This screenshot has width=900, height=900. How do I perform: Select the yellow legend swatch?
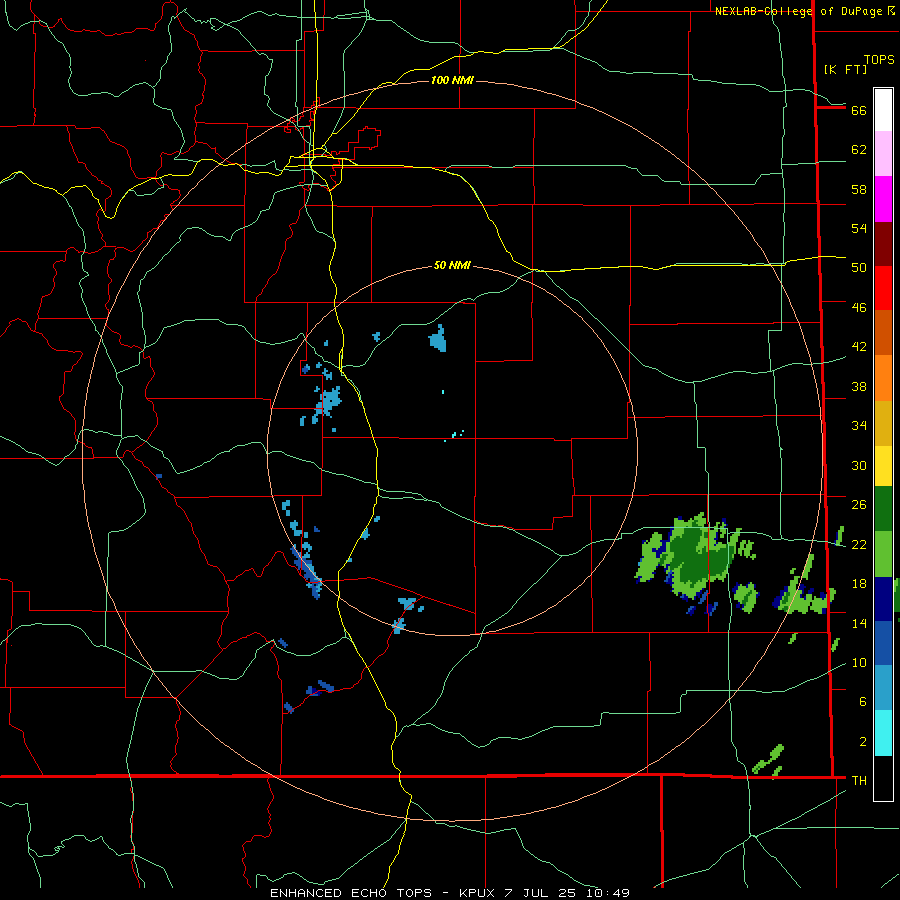pos(883,466)
